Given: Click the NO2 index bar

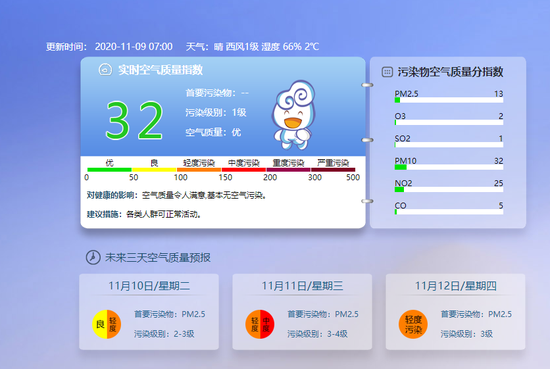Looking at the screenshot, I should coord(449,190).
